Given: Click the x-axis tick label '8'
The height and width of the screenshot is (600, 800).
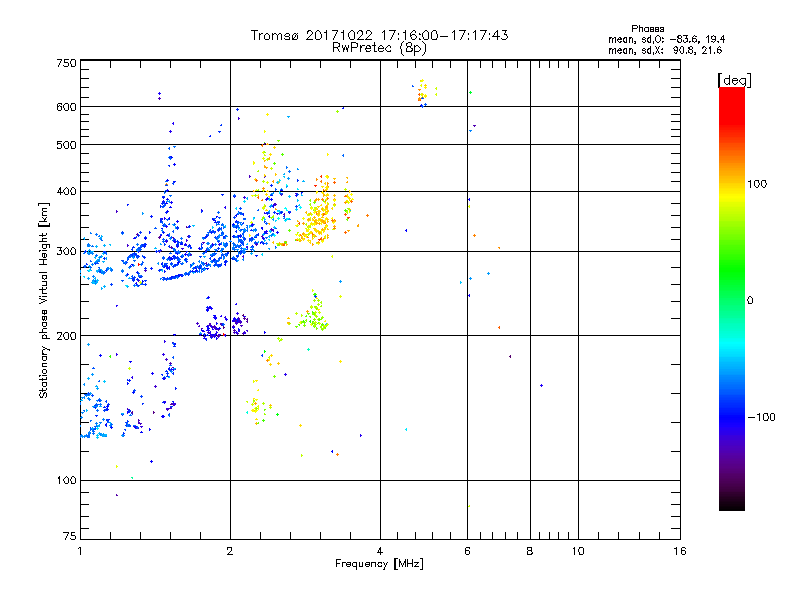Looking at the screenshot, I should click(x=530, y=551).
